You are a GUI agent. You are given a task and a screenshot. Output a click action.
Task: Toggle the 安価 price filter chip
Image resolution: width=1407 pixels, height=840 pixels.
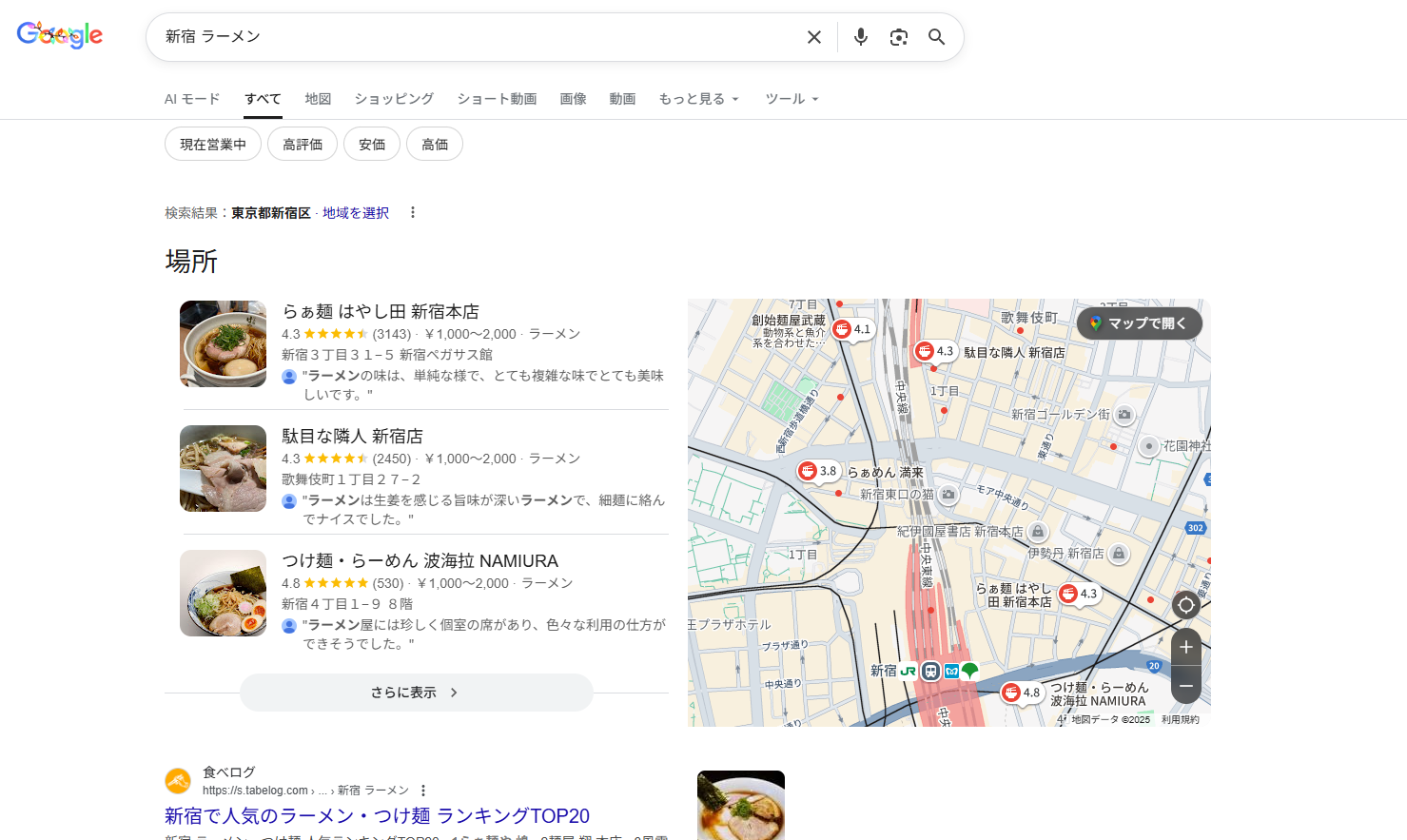pos(372,145)
